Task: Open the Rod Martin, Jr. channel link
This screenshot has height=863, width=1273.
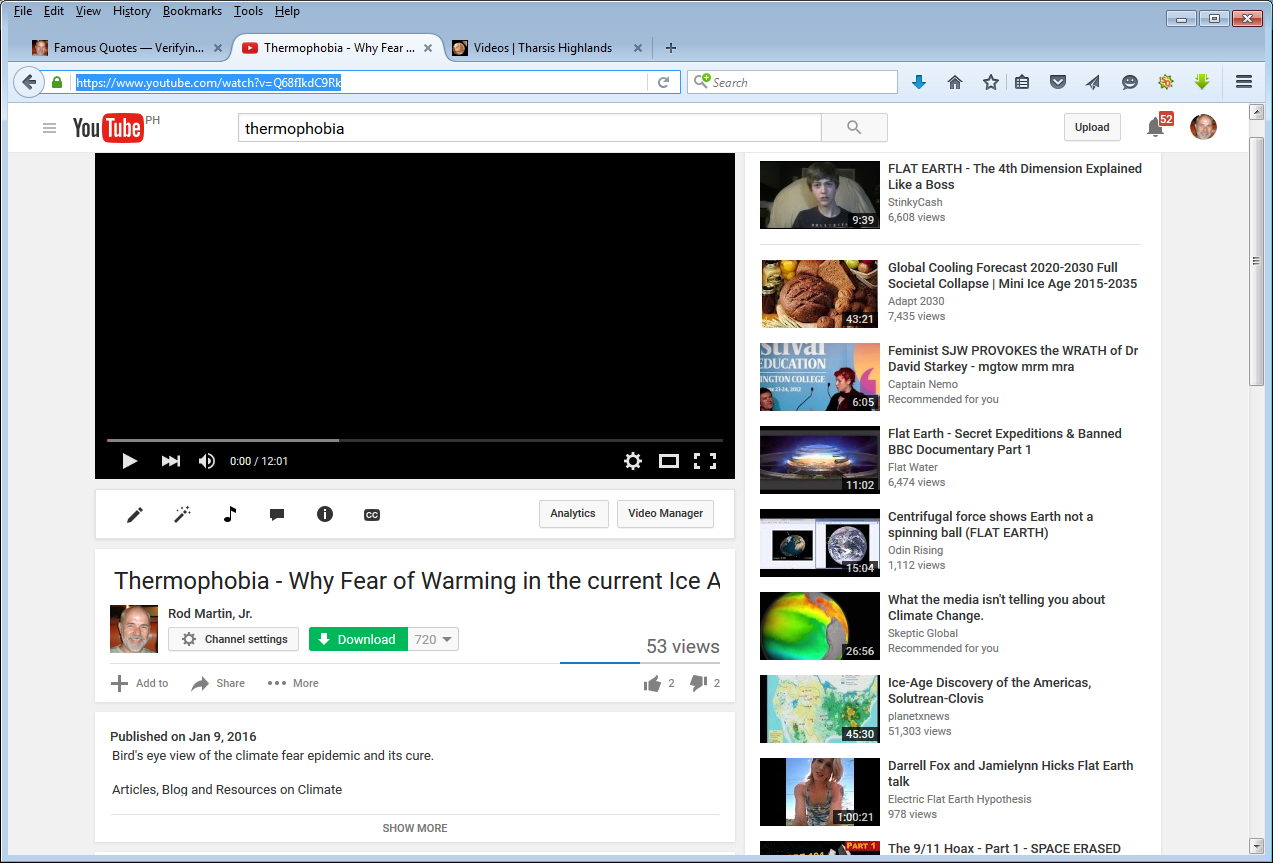Action: 210,613
